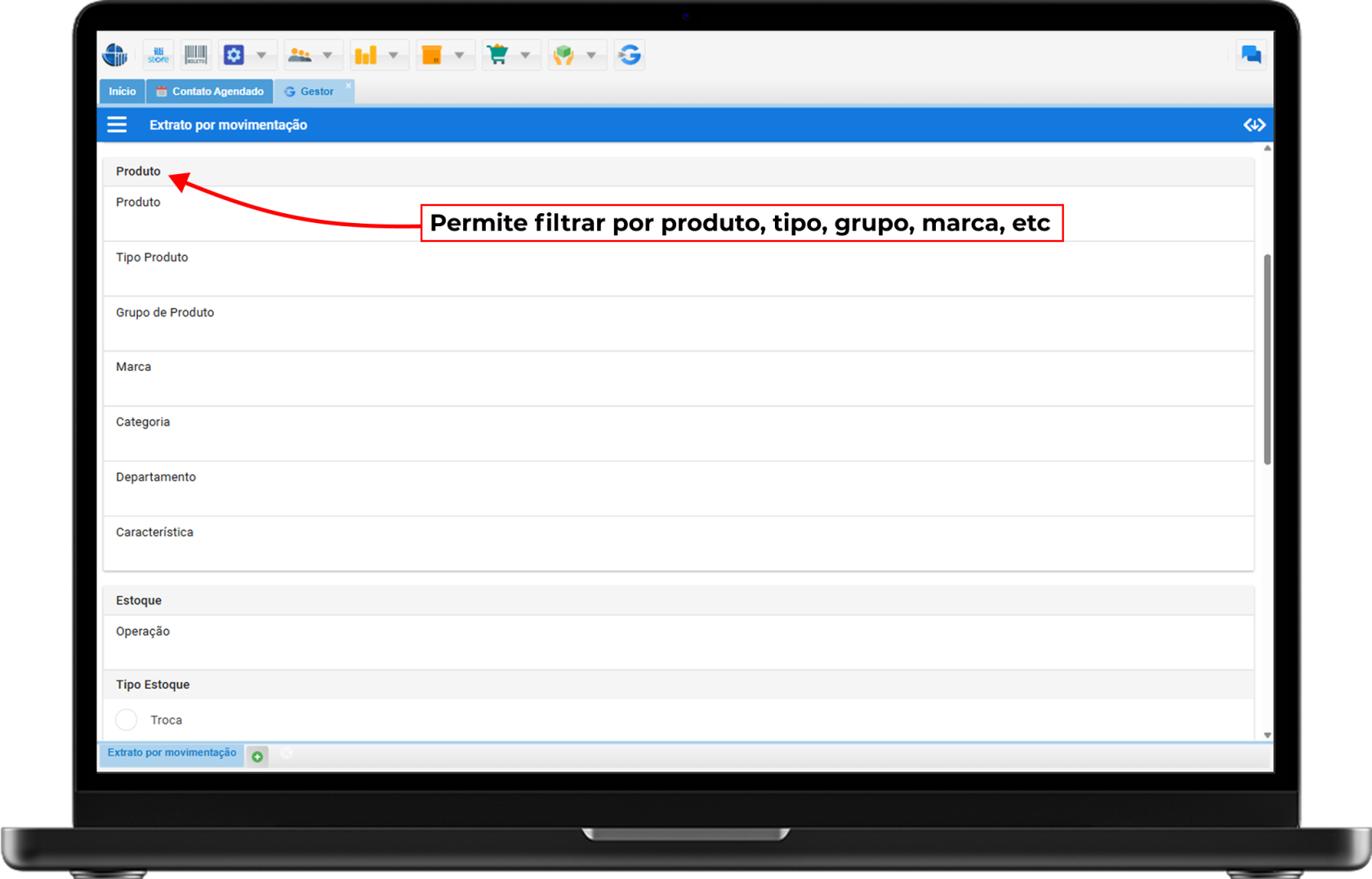Open the Gestor G icon in toolbar
Screen dimensions: 1372x879
tap(630, 55)
